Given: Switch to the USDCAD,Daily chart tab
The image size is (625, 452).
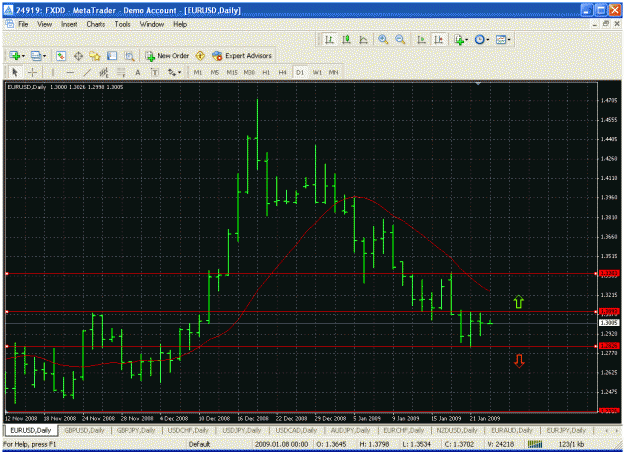Looking at the screenshot, I should (x=296, y=430).
